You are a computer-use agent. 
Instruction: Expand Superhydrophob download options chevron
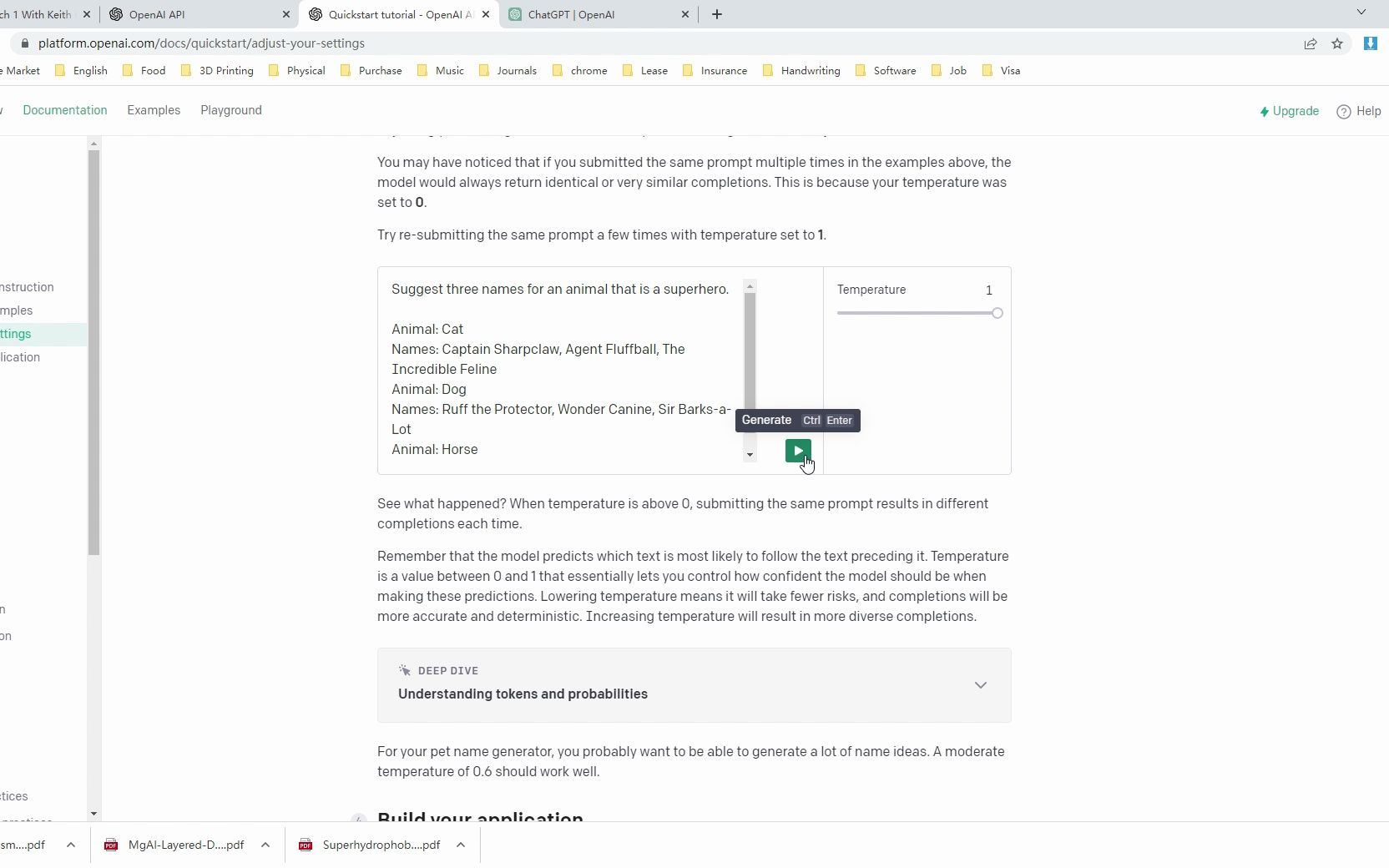(461, 845)
